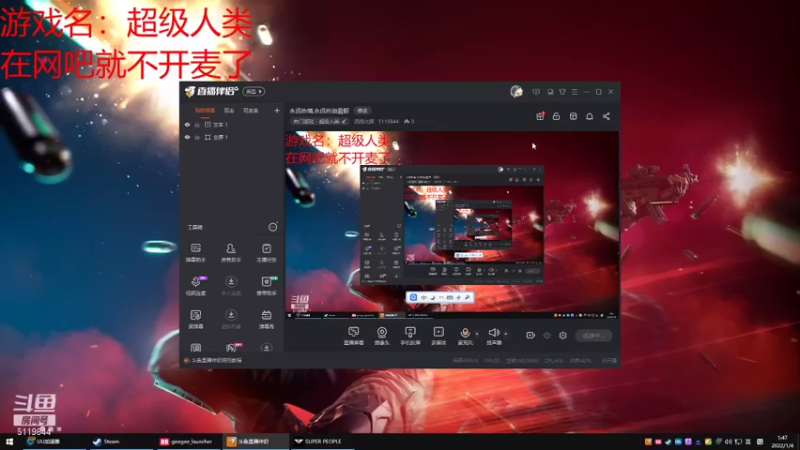
Task: Click the popularity flame count
Action: 409,121
